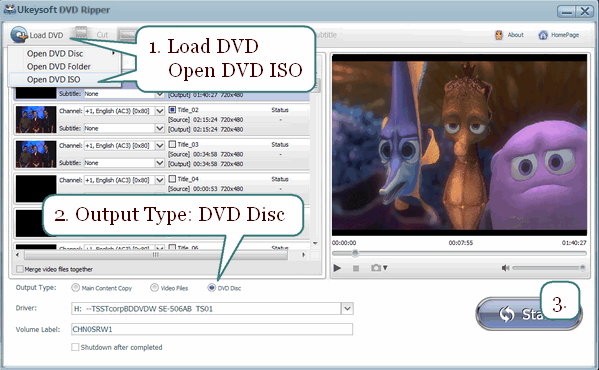
Task: Click the Start conversion button
Action: (529, 313)
